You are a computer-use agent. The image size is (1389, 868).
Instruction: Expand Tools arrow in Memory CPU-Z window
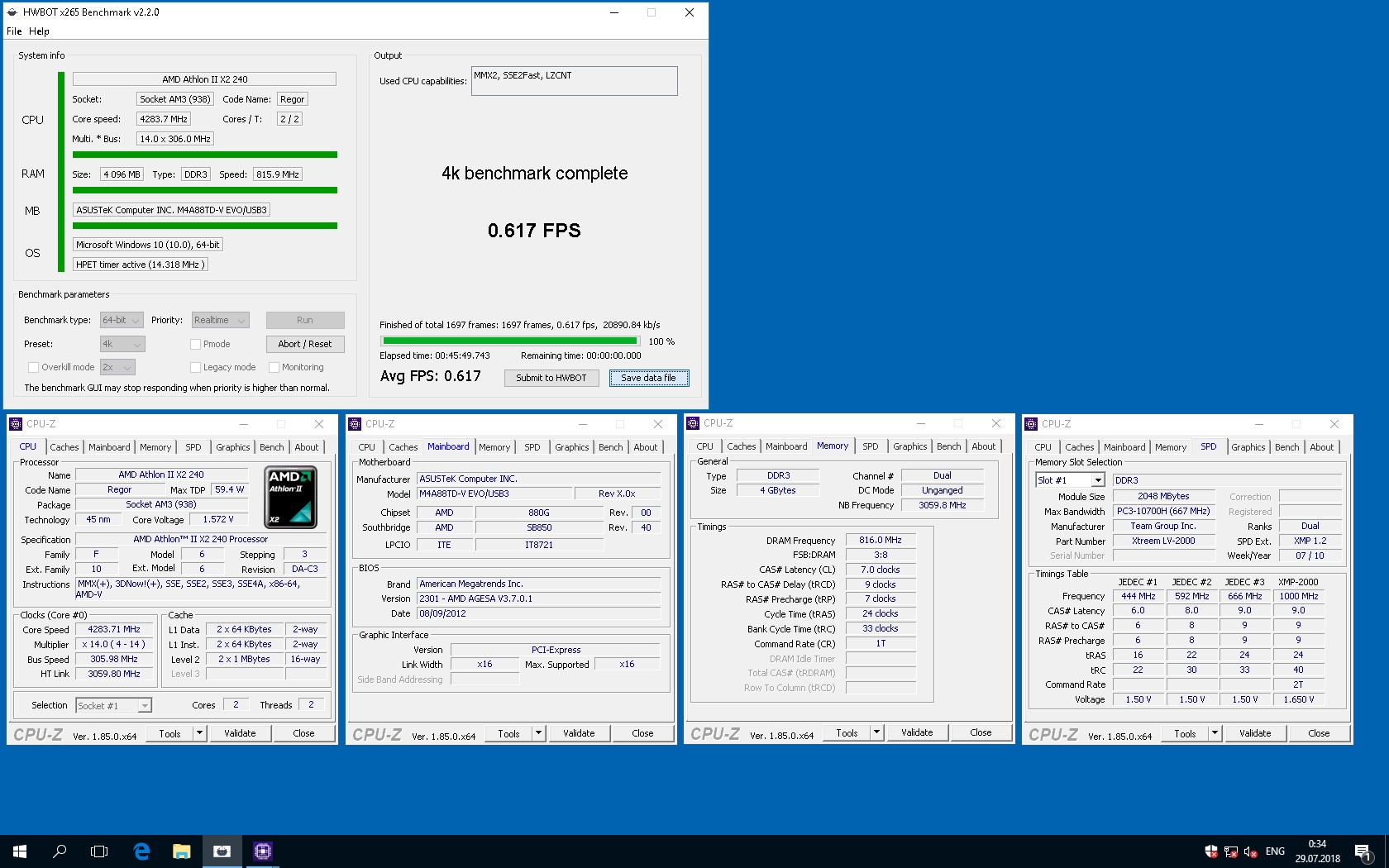click(876, 732)
